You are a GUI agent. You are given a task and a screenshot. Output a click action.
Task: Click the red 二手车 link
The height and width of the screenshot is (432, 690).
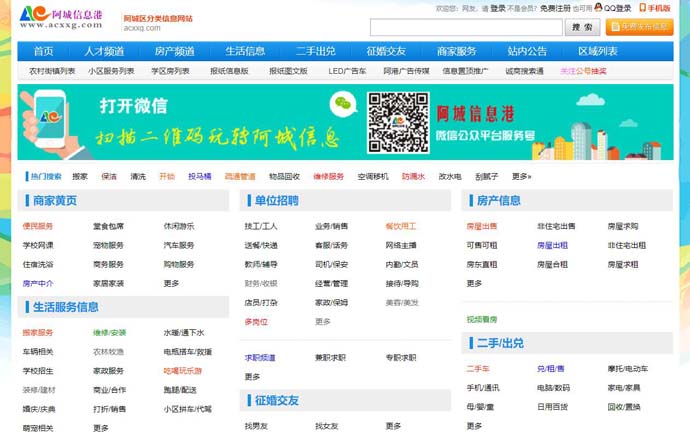click(x=478, y=369)
